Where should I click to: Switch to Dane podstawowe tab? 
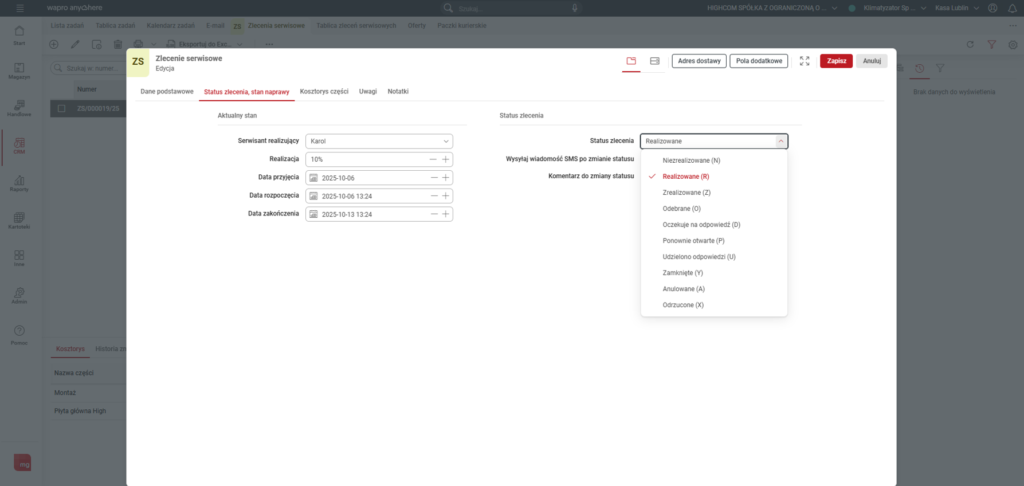pyautogui.click(x=167, y=91)
